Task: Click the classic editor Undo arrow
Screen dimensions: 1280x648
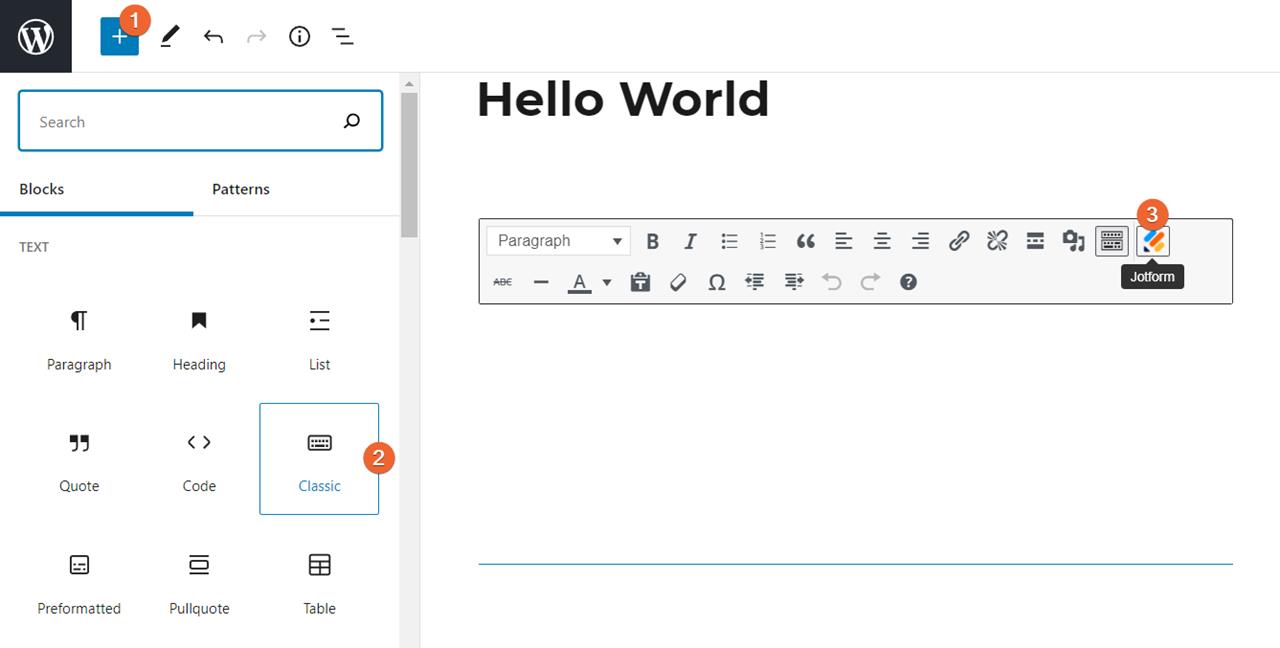Action: point(832,282)
